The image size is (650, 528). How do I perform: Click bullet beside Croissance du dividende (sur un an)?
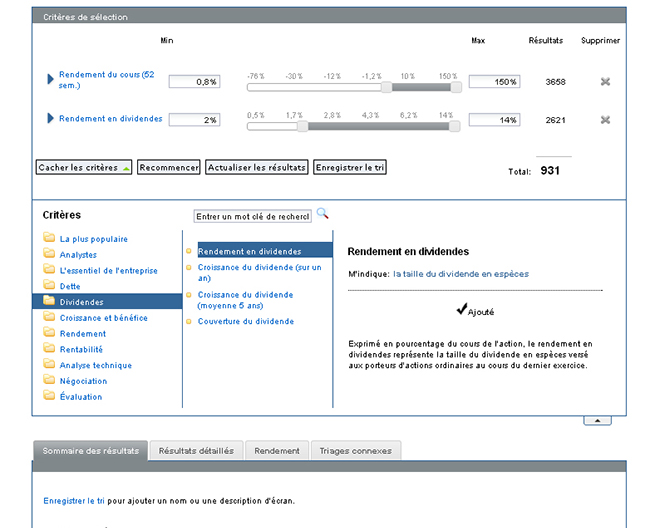tap(189, 268)
